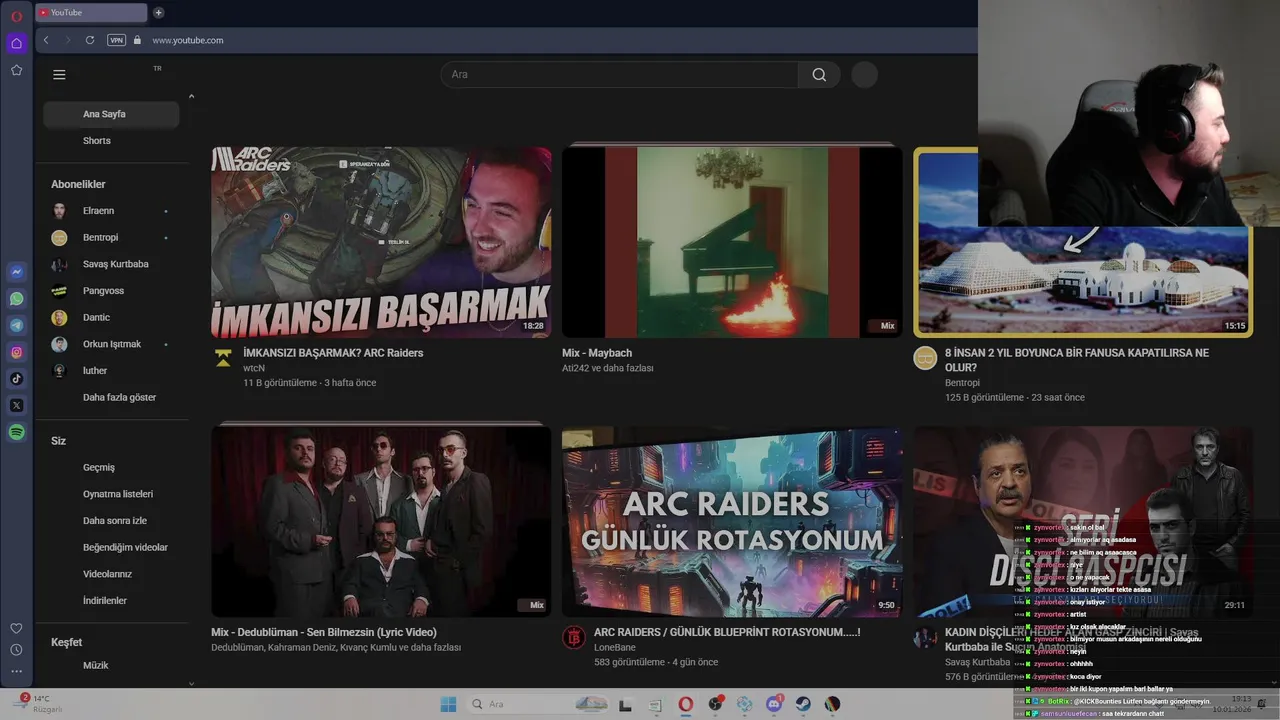Image resolution: width=1280 pixels, height=720 pixels.
Task: Open Telegram in Opera sidebar
Action: coord(16,325)
